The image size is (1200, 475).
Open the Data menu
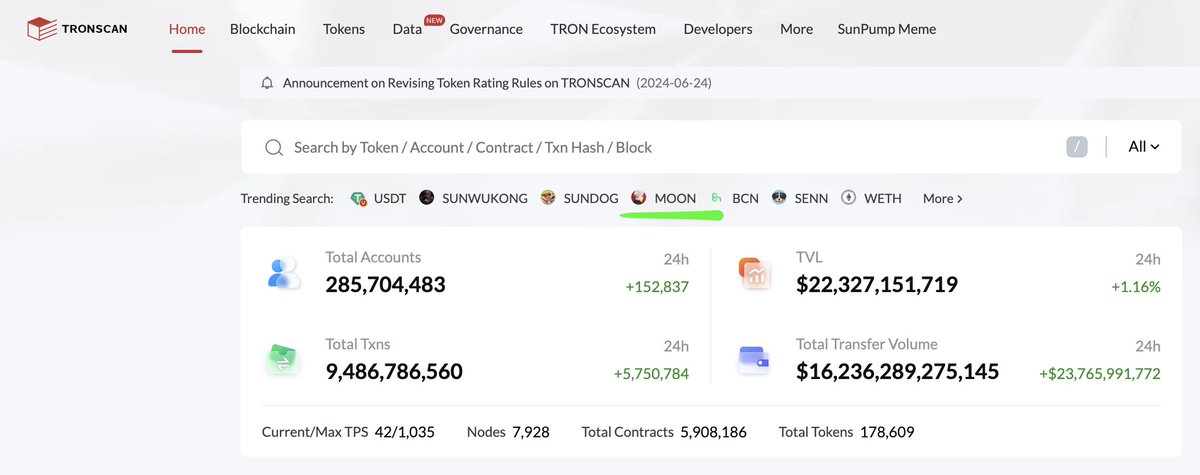pos(407,29)
